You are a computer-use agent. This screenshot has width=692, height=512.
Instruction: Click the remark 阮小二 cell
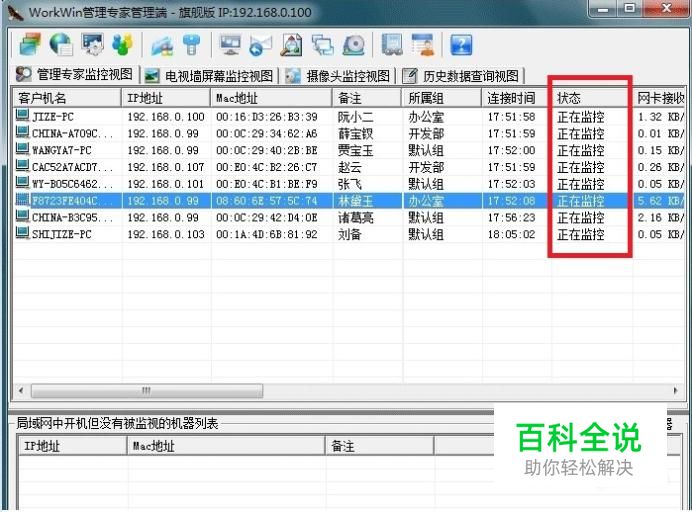click(355, 117)
